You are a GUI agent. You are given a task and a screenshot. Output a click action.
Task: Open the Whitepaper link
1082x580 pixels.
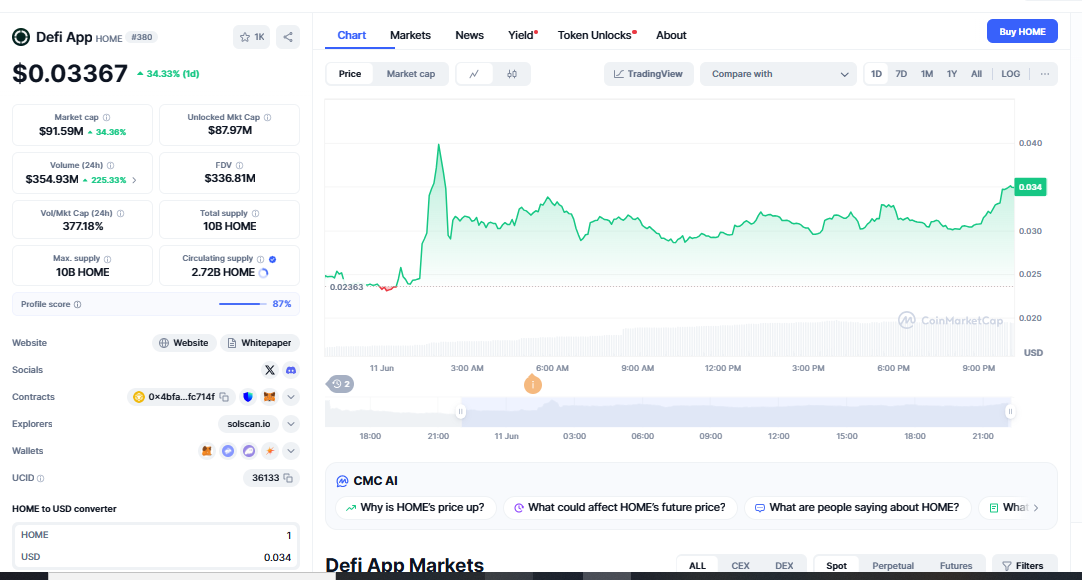tap(259, 343)
